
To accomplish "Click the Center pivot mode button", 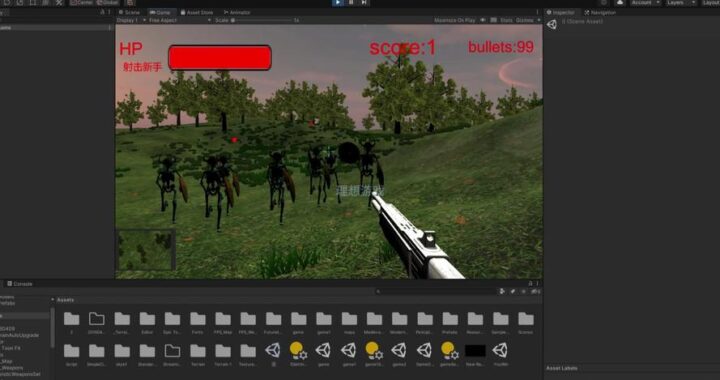I will click(x=82, y=2).
